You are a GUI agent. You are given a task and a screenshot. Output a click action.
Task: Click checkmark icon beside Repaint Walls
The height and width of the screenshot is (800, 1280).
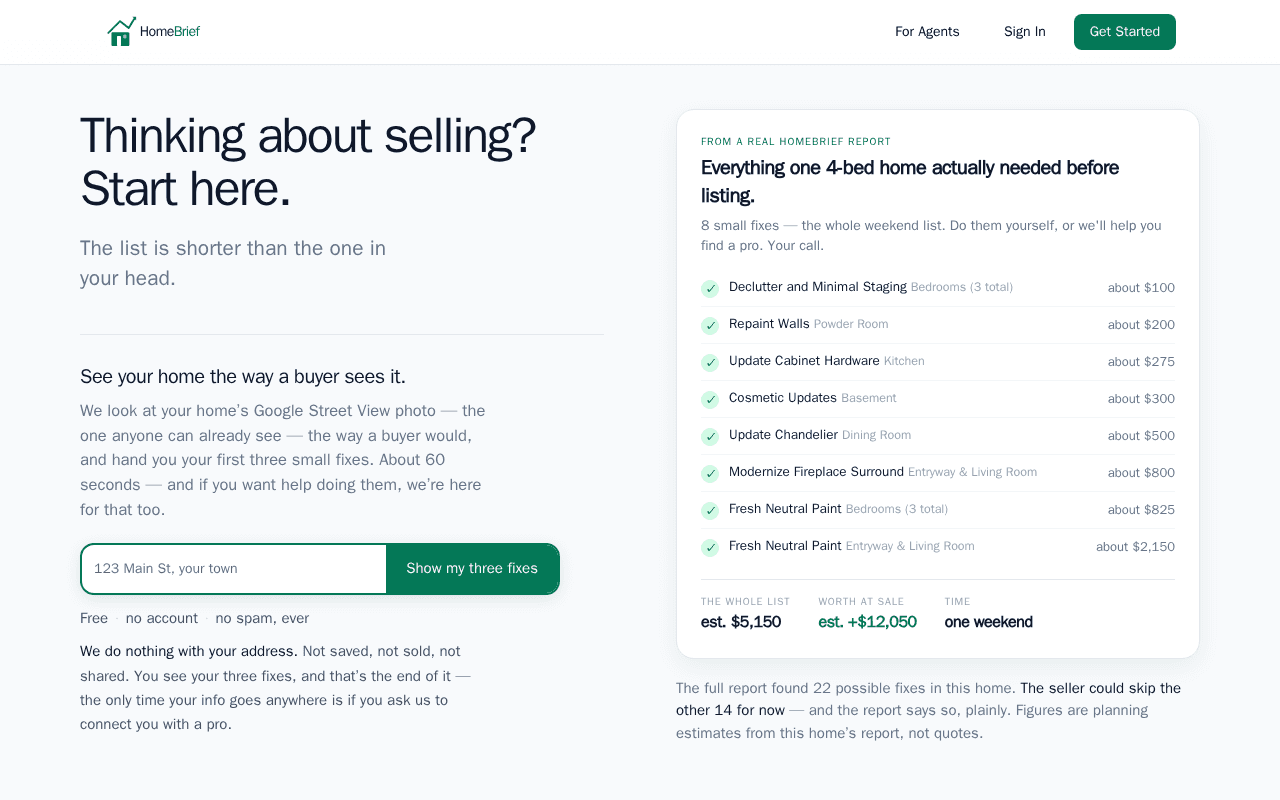pos(710,326)
